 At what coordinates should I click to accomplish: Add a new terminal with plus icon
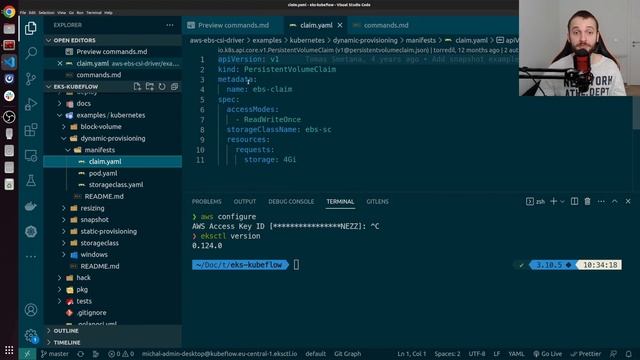pos(553,201)
